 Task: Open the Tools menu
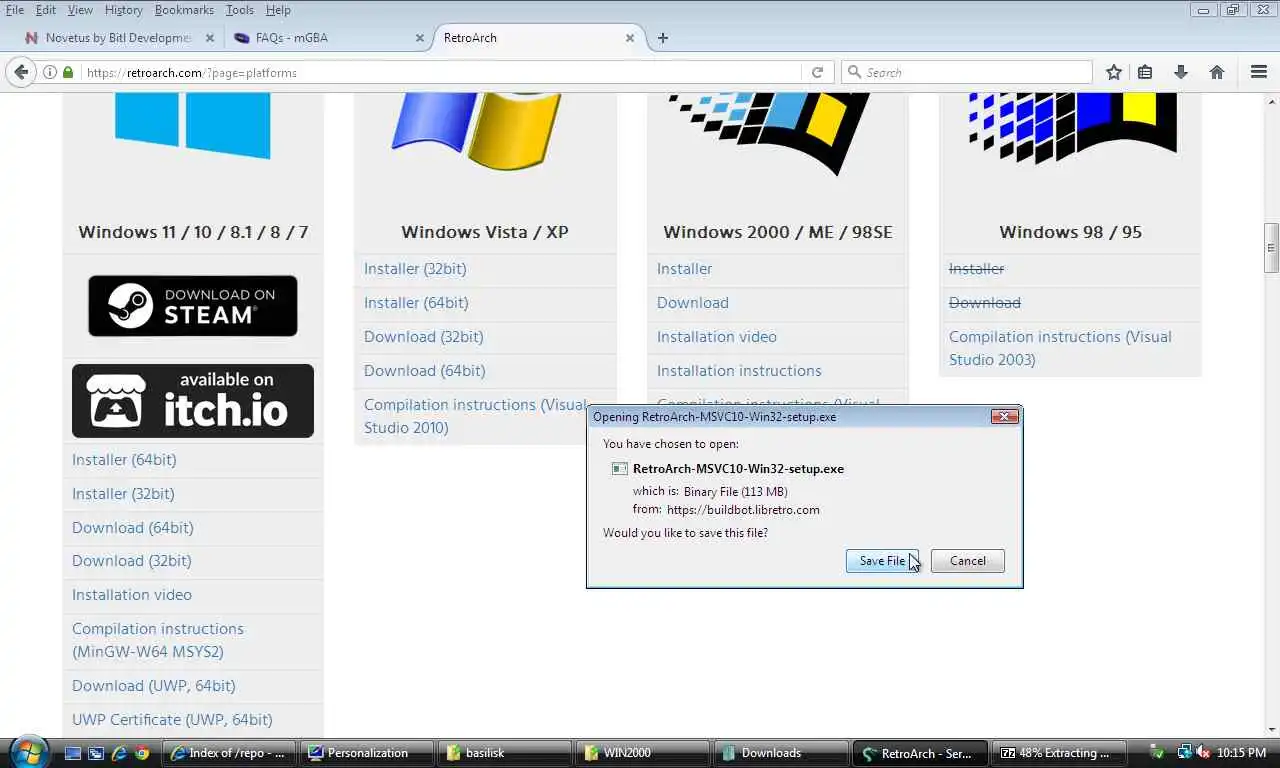coord(239,10)
